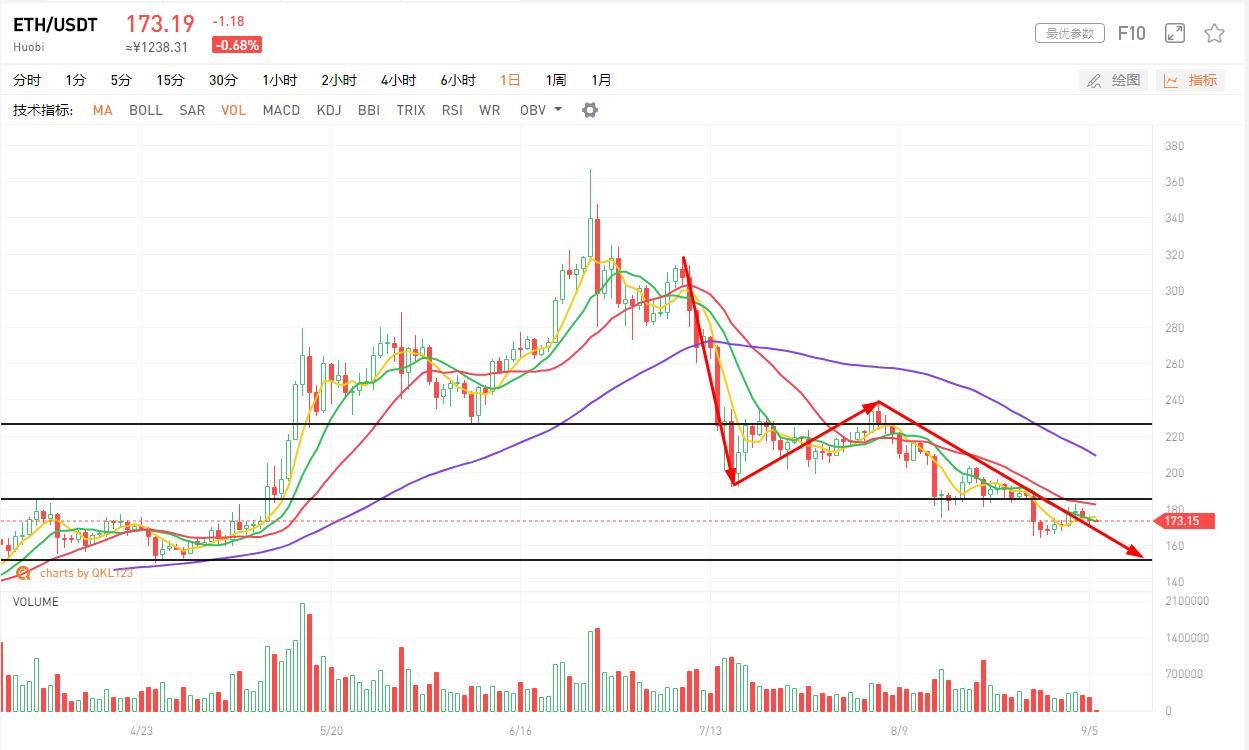Screen dimensions: 1249x750
Task: Click the ETH/USDT pair title
Action: [x=55, y=25]
